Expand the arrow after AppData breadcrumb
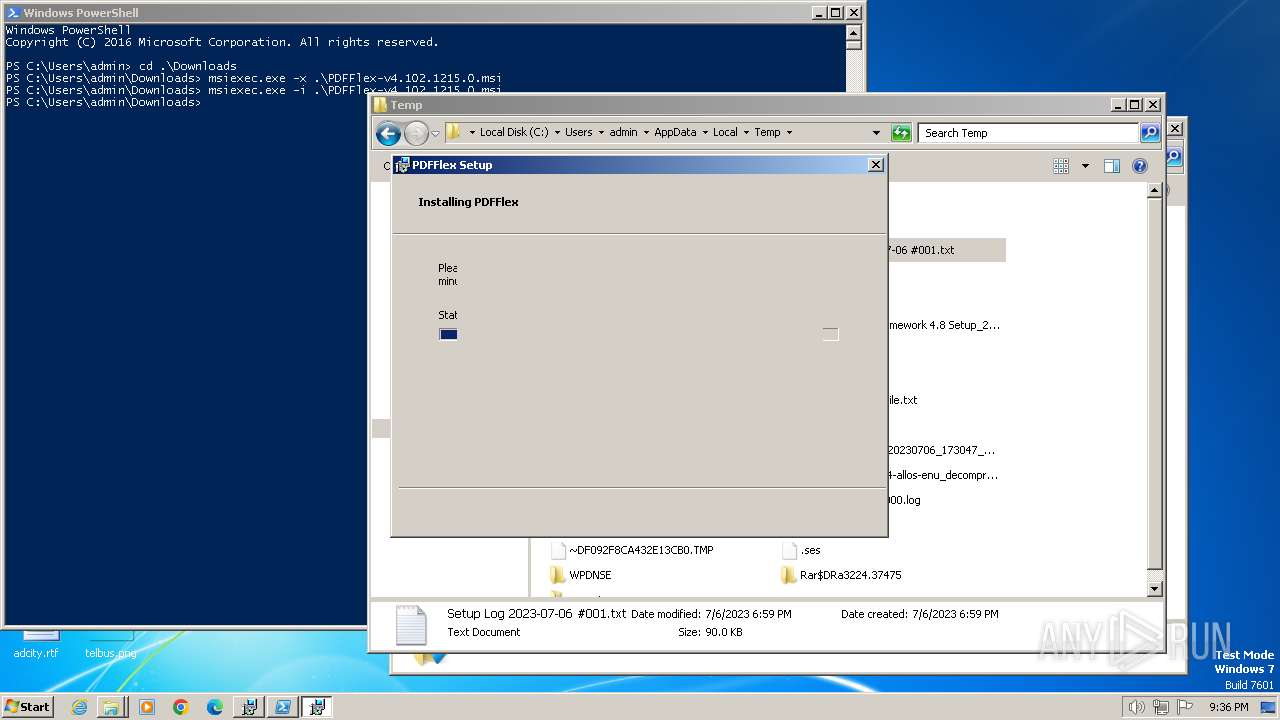The image size is (1280, 720). point(705,132)
